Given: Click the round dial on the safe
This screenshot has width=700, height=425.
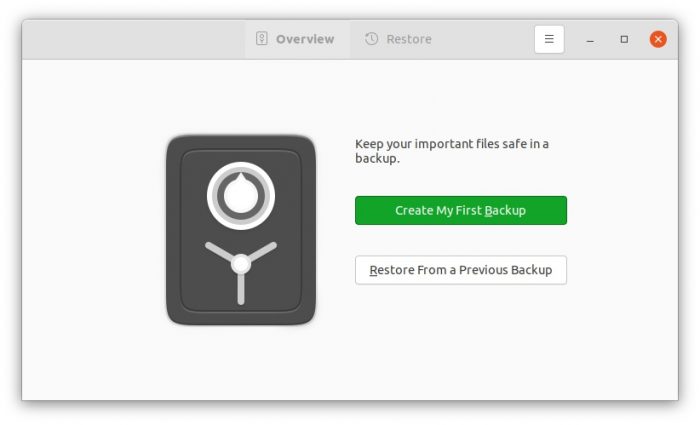Looking at the screenshot, I should (241, 195).
